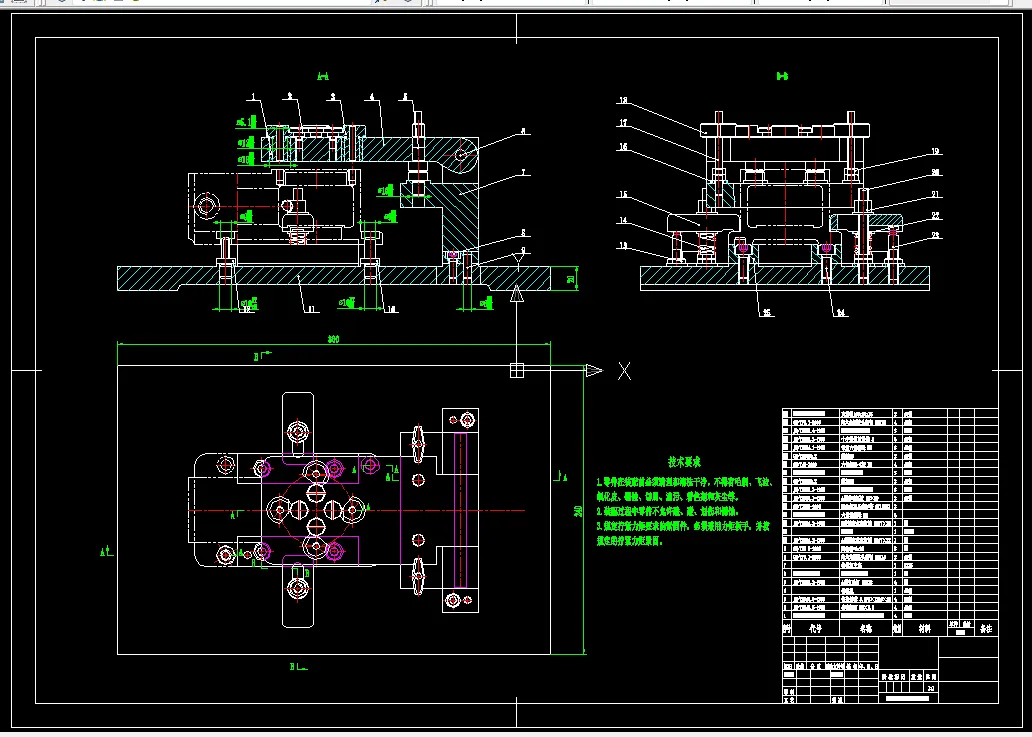Click part balloon number 21
Image resolution: width=1032 pixels, height=737 pixels.
(935, 195)
